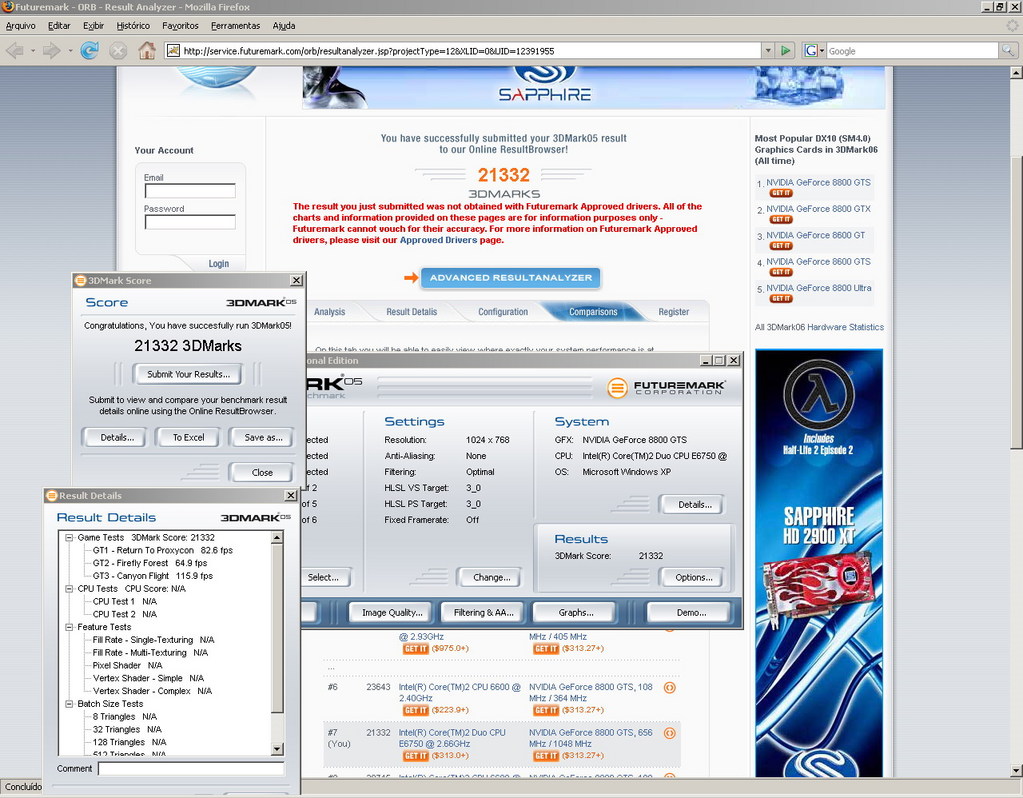The width and height of the screenshot is (1023, 798).
Task: Open the Back button history dropdown arrow
Action: [32, 50]
